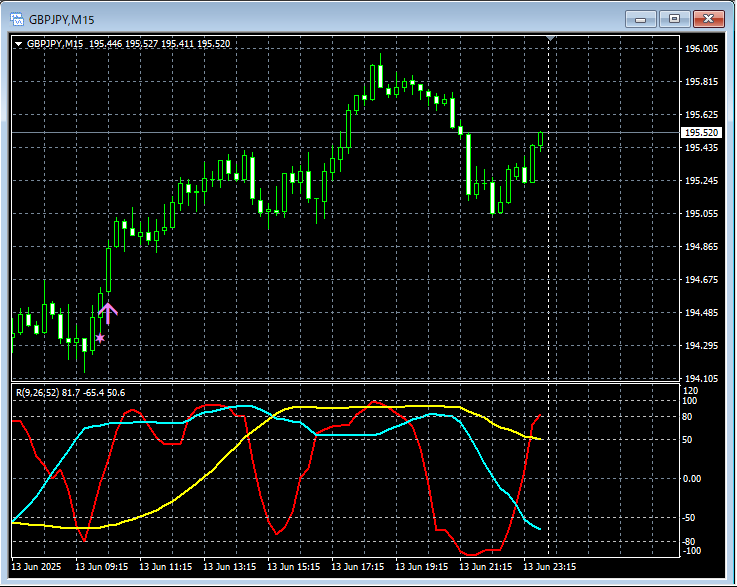Click the 13 Jun 2025 date label
The image size is (737, 587).
[36, 566]
